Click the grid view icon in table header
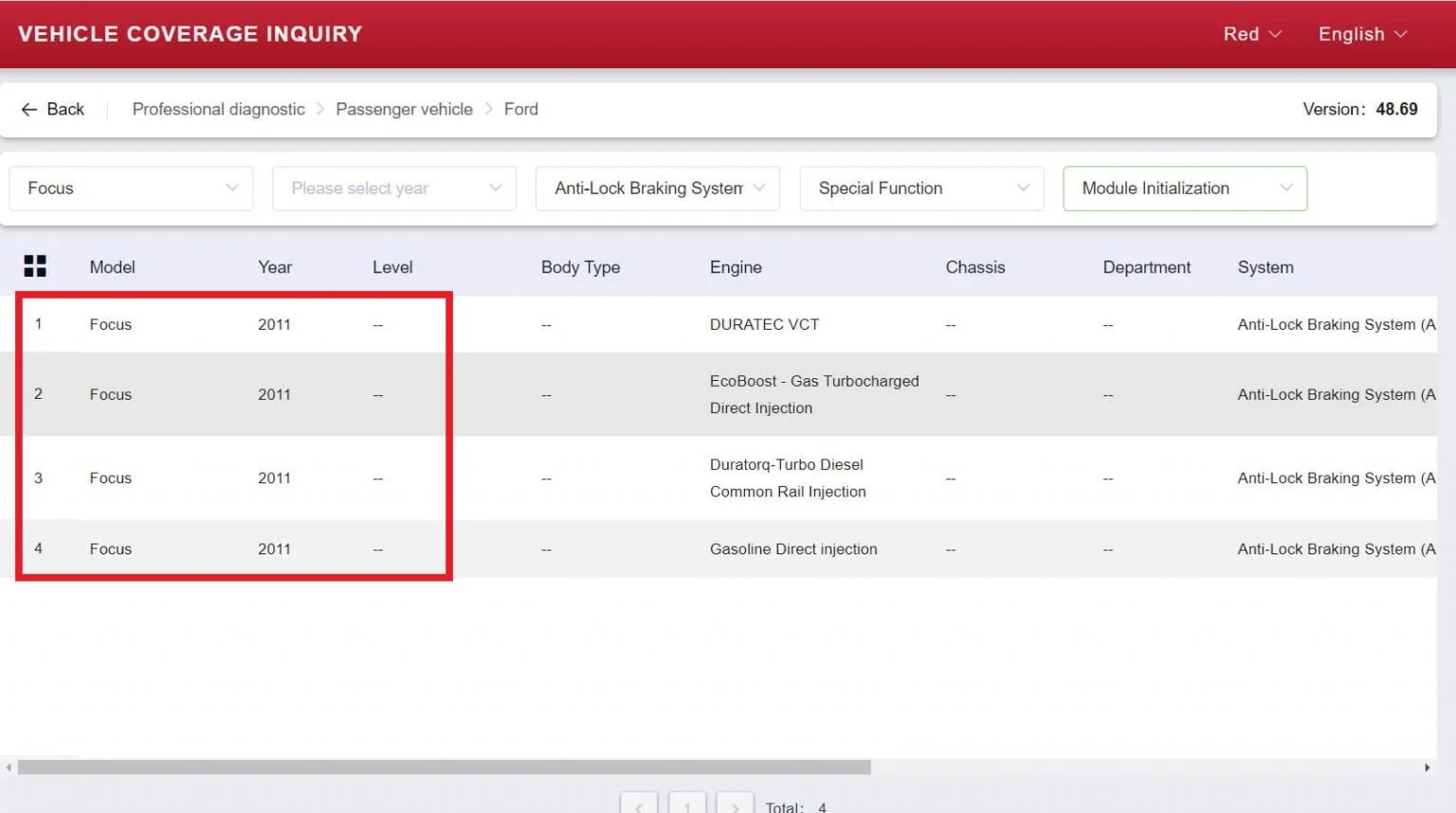Screen dimensions: 1456x813 coord(35,266)
